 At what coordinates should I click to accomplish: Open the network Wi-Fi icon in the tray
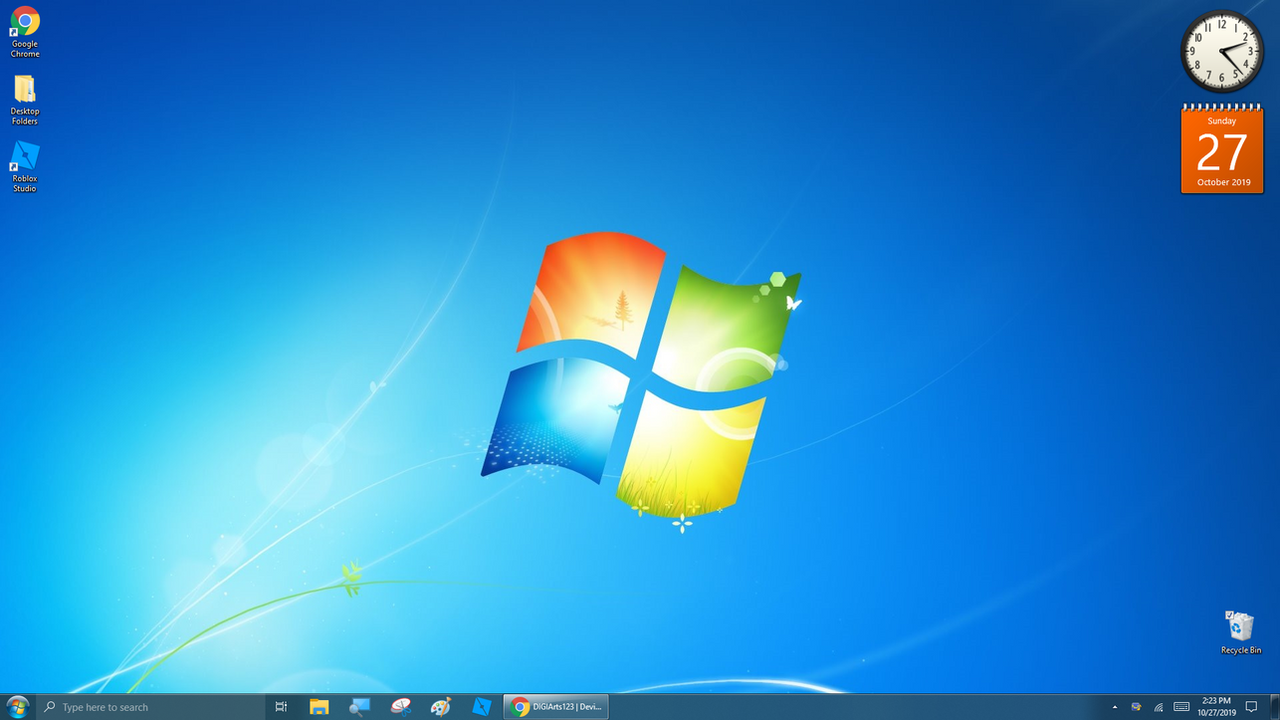pyautogui.click(x=1158, y=707)
